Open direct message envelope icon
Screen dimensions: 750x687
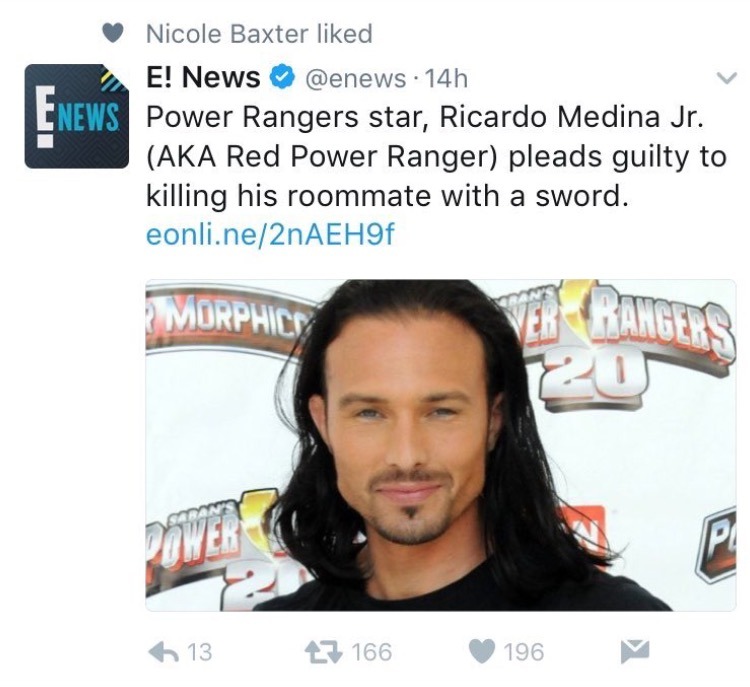coord(635,652)
